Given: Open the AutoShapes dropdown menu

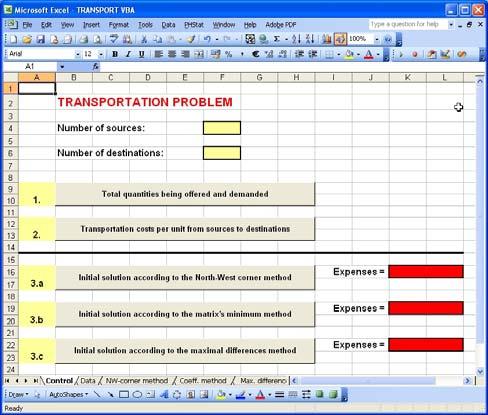Looking at the screenshot, I should coord(68,395).
